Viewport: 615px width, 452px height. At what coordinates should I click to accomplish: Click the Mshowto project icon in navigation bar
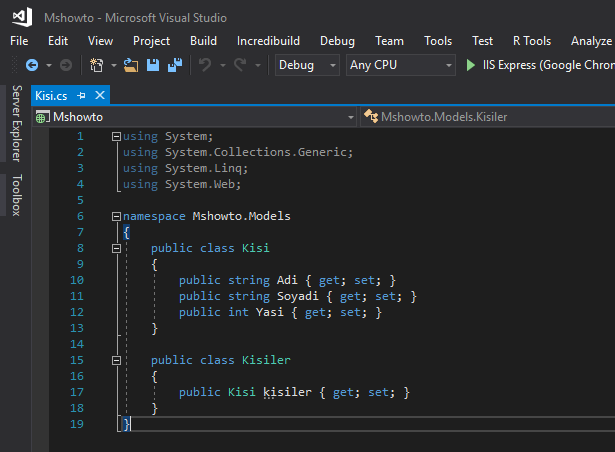pos(42,117)
